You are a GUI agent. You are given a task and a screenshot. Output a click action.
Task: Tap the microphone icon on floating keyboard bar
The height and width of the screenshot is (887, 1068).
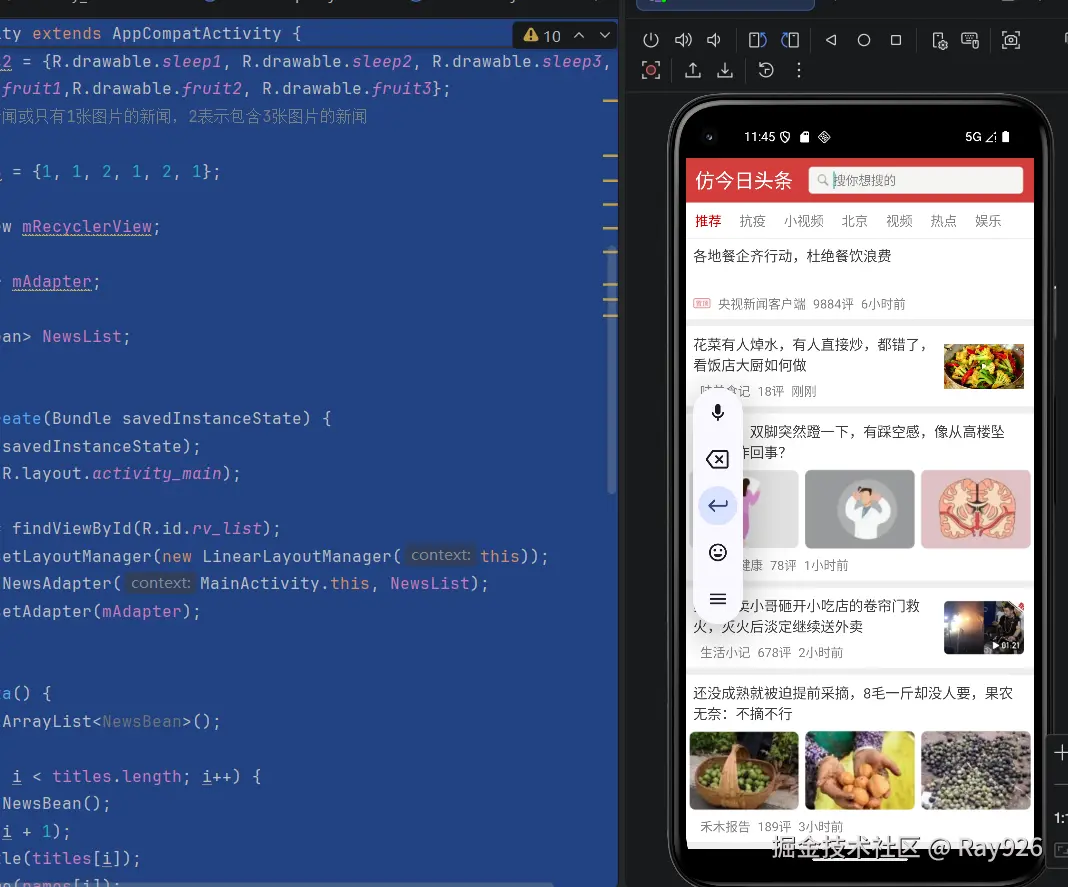pos(717,412)
